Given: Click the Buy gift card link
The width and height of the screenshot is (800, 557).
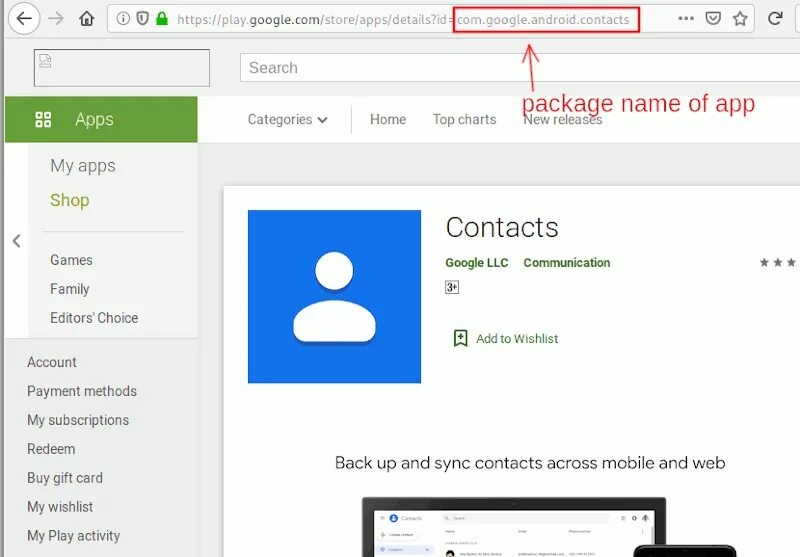Looking at the screenshot, I should (x=65, y=478).
